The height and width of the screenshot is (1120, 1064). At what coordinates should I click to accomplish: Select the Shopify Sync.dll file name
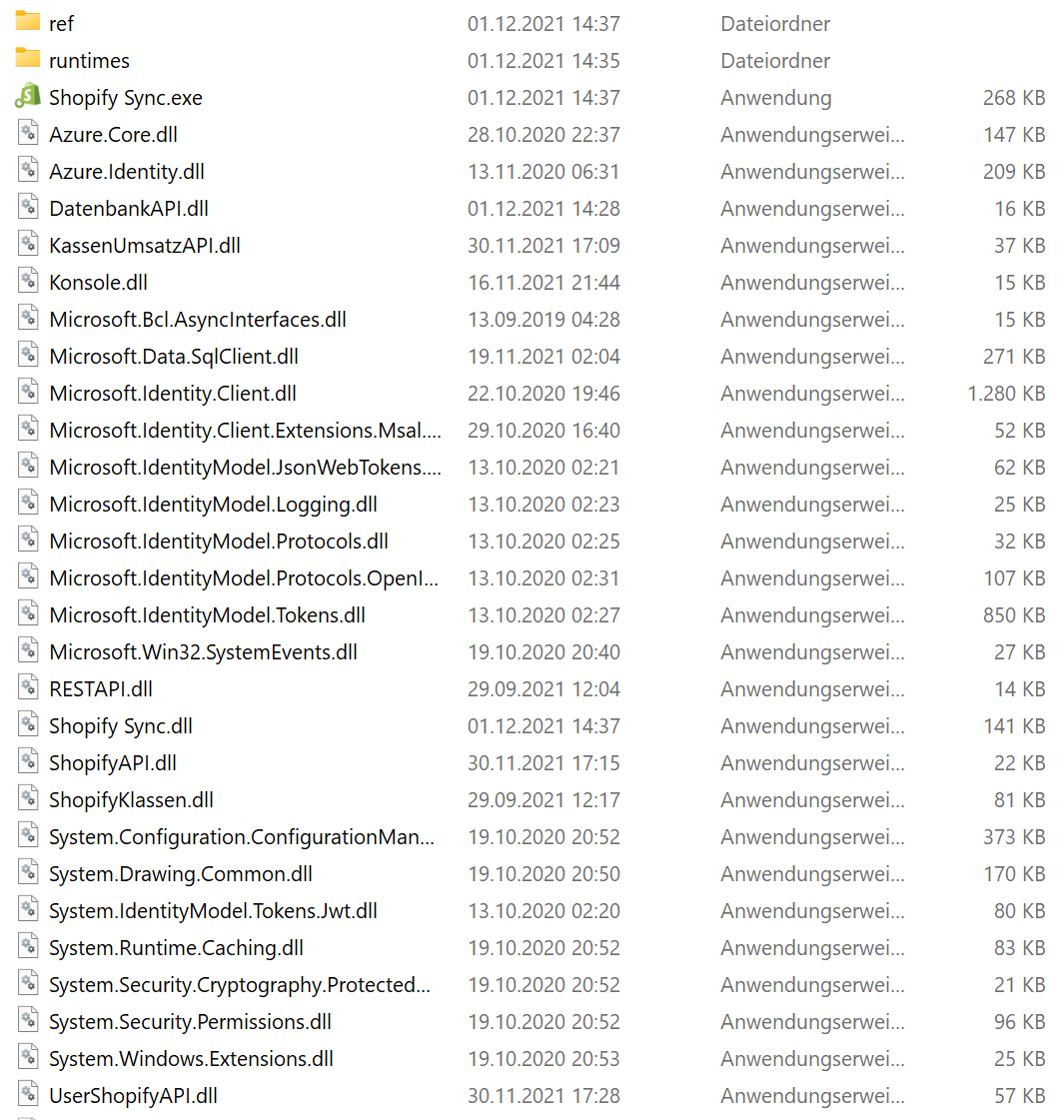click(121, 726)
